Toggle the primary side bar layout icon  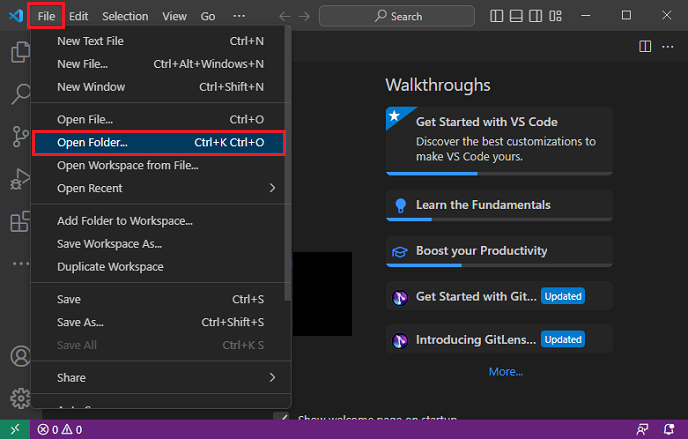coord(496,16)
